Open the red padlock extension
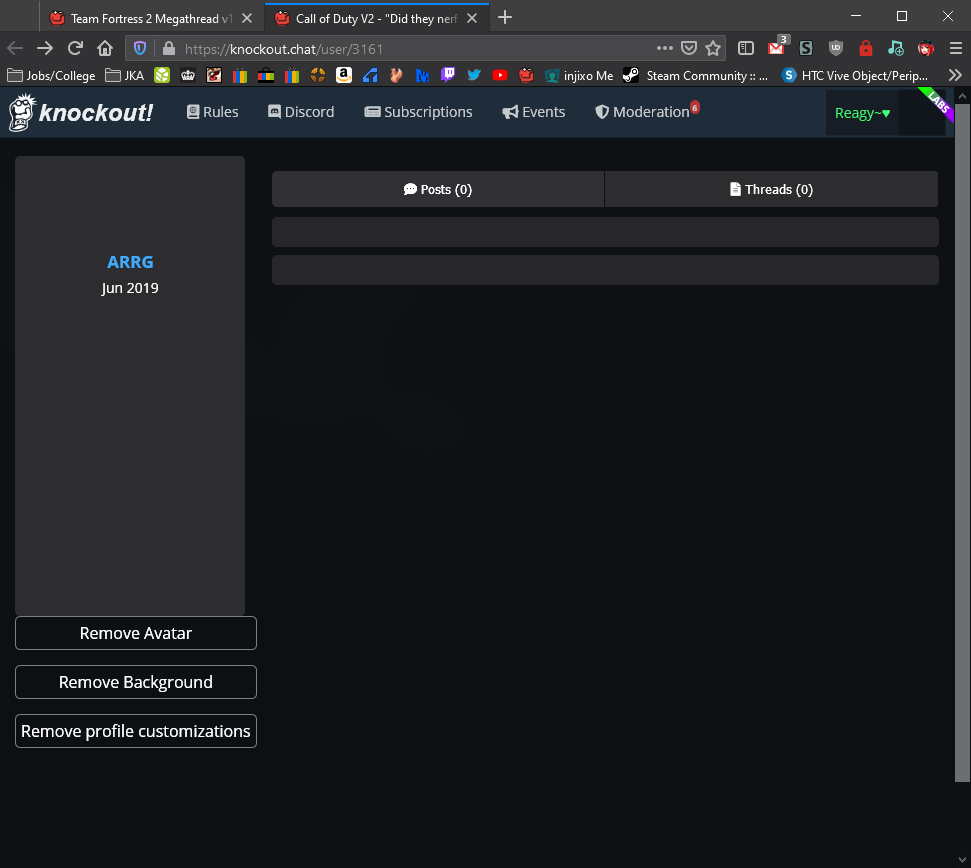The image size is (971, 868). click(866, 48)
